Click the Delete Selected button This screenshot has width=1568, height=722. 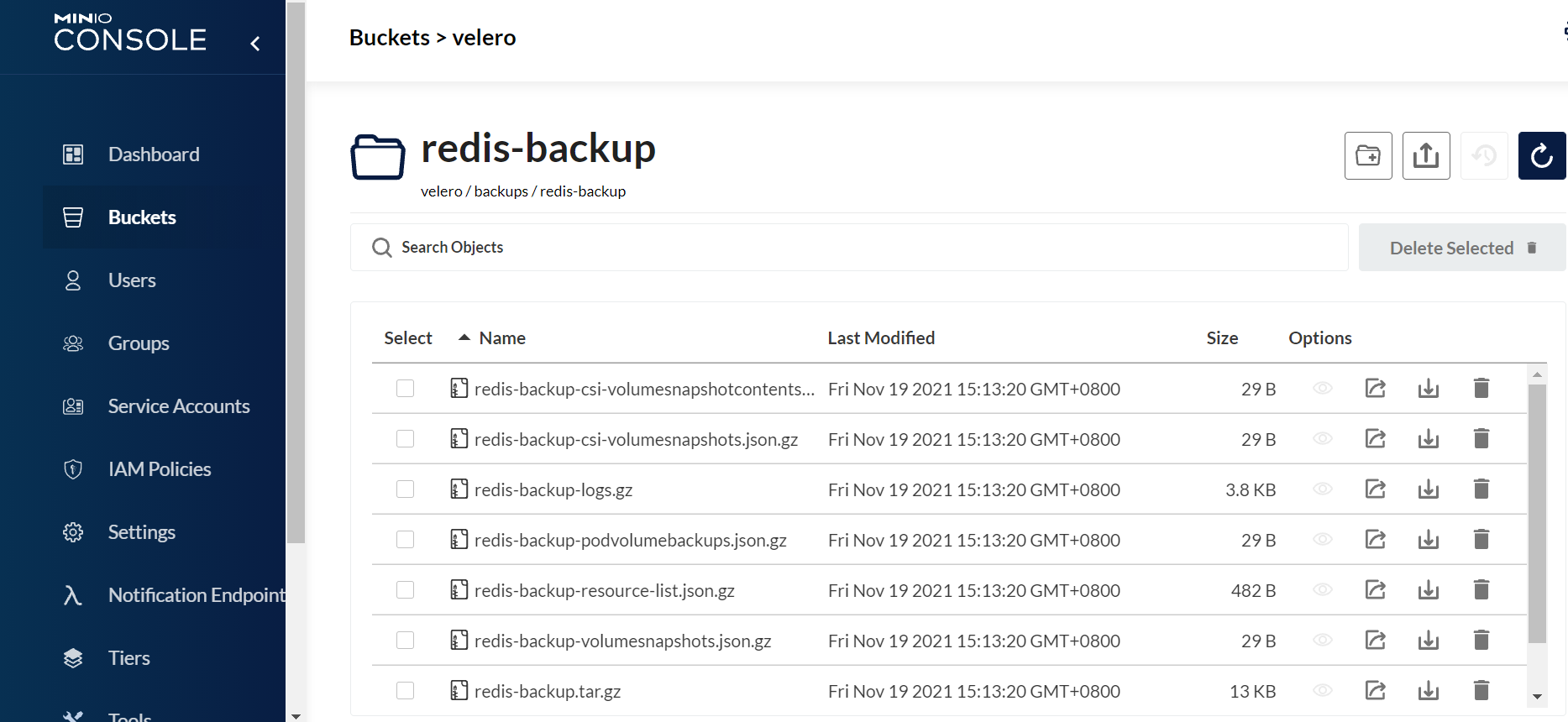(1461, 248)
